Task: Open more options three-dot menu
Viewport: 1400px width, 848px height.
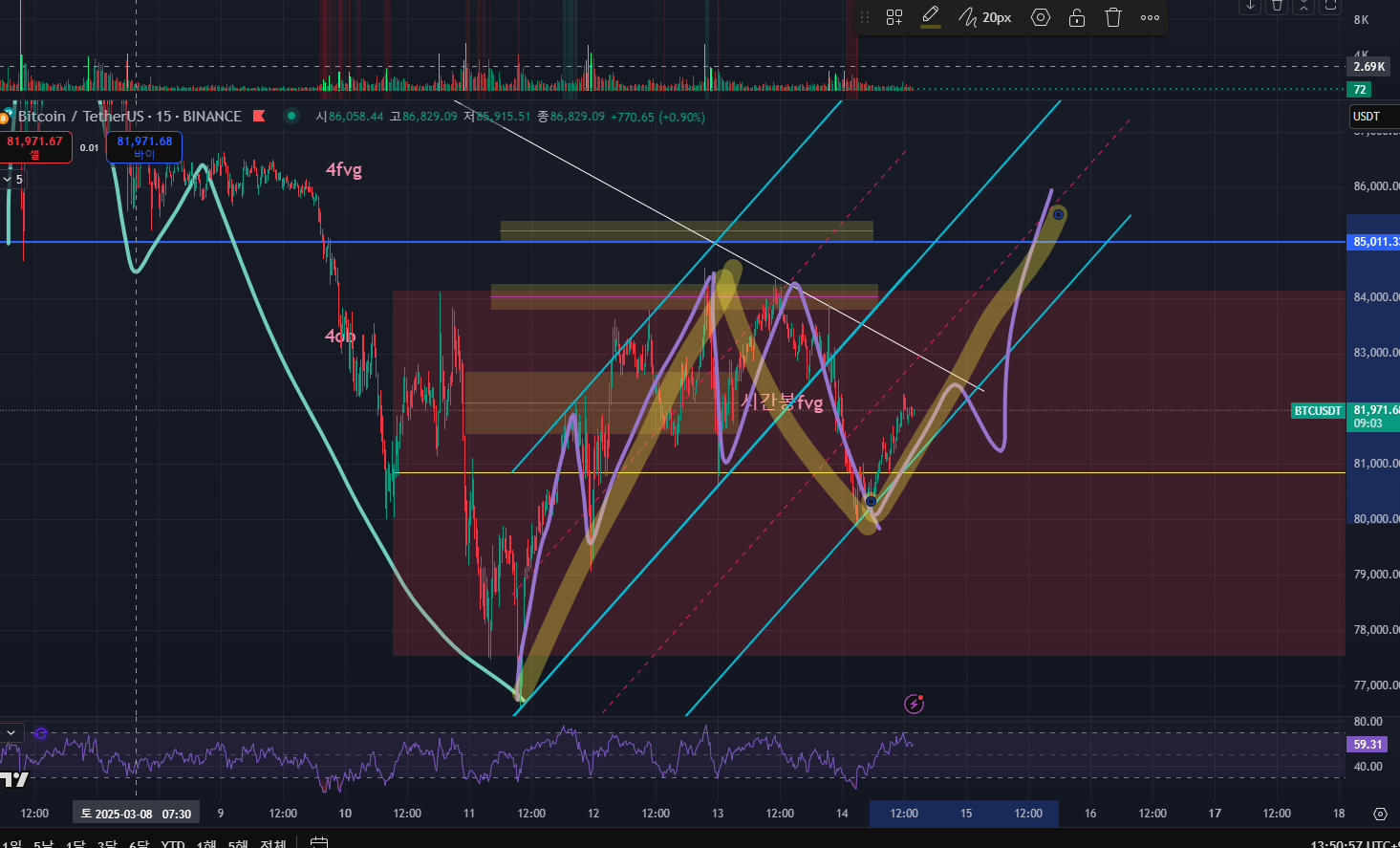Action: point(1151,17)
